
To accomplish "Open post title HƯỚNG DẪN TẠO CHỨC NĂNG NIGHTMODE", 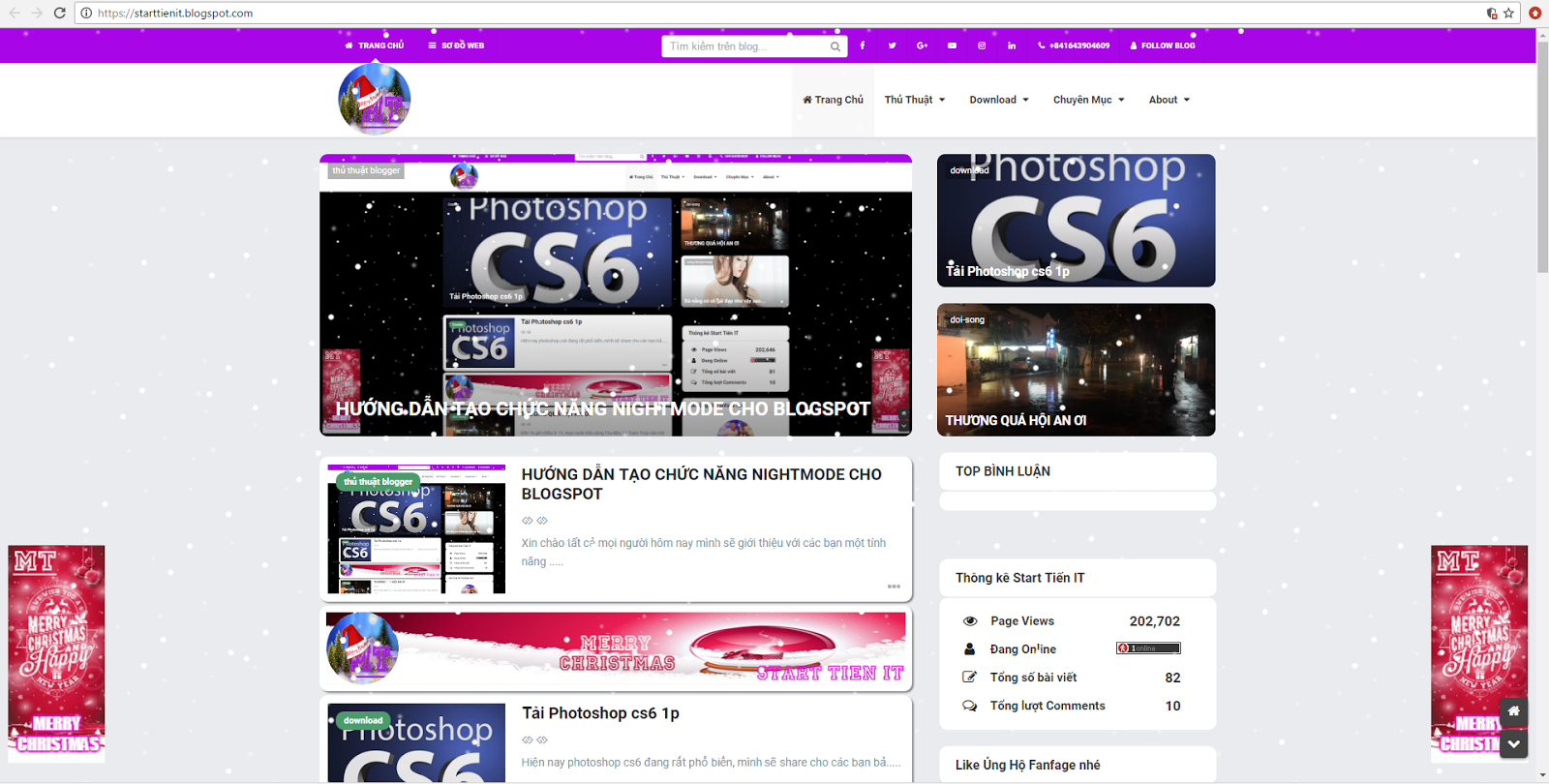I will click(702, 484).
